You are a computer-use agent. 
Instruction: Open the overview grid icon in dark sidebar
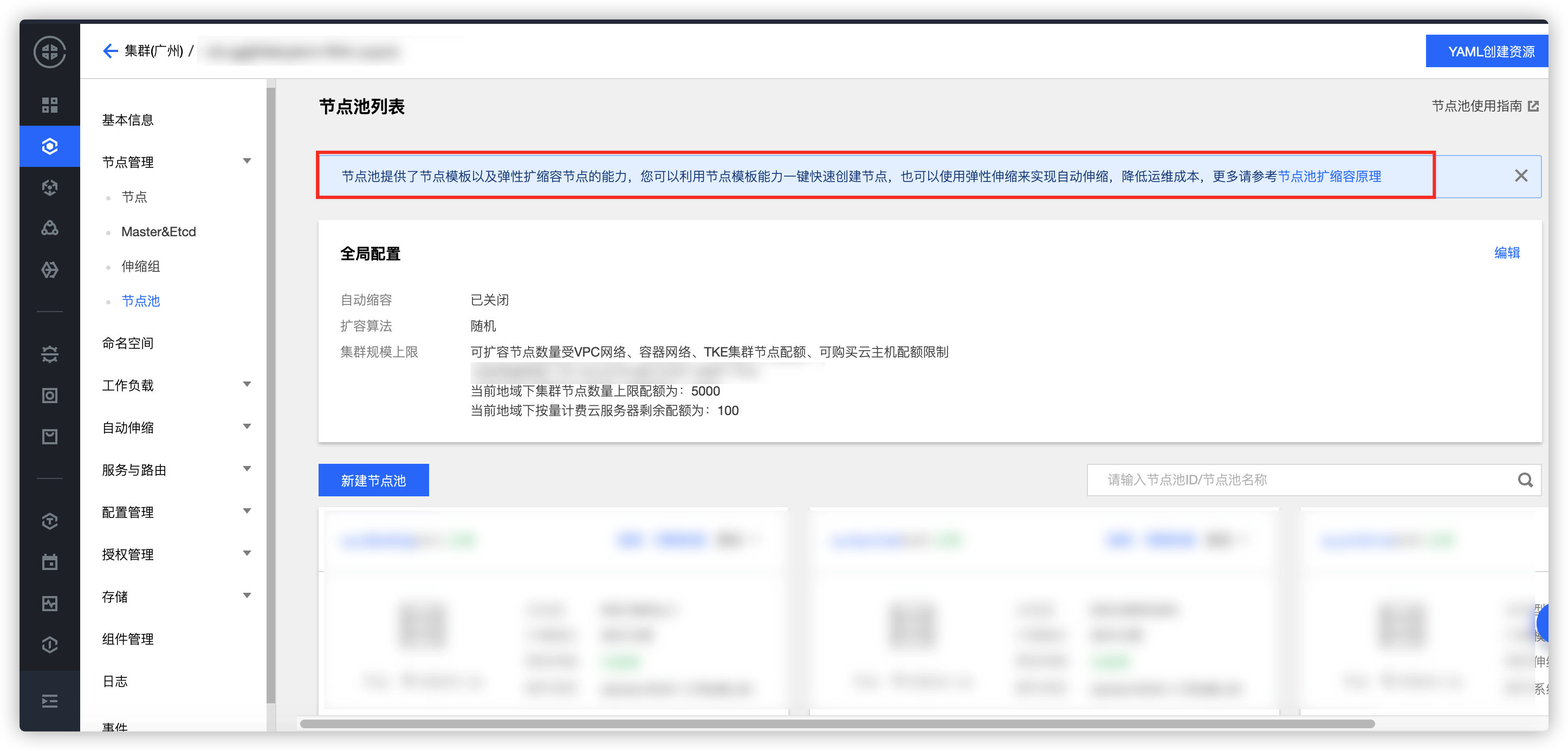click(x=50, y=105)
